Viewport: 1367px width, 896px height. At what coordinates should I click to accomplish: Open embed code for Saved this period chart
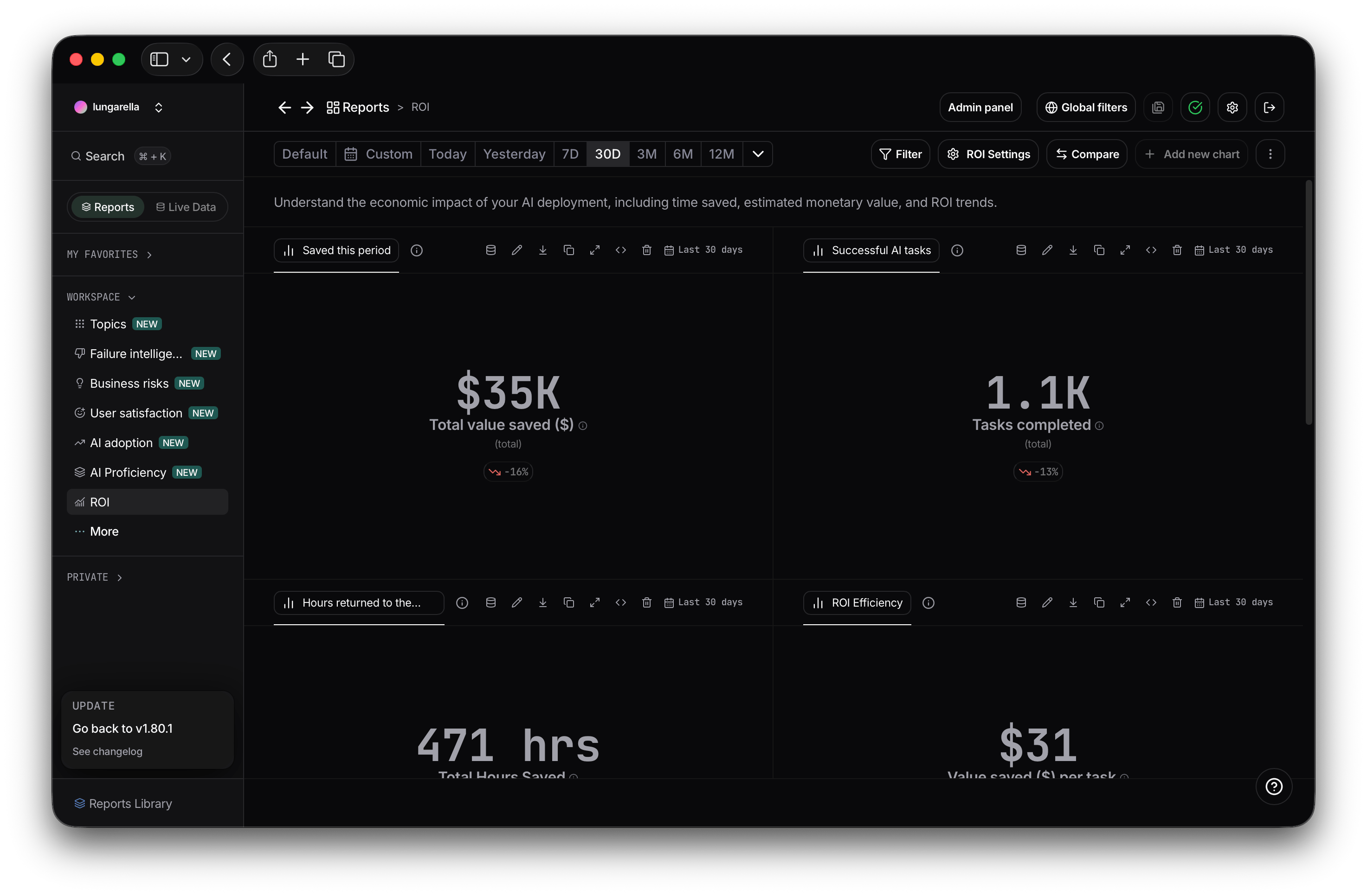621,250
